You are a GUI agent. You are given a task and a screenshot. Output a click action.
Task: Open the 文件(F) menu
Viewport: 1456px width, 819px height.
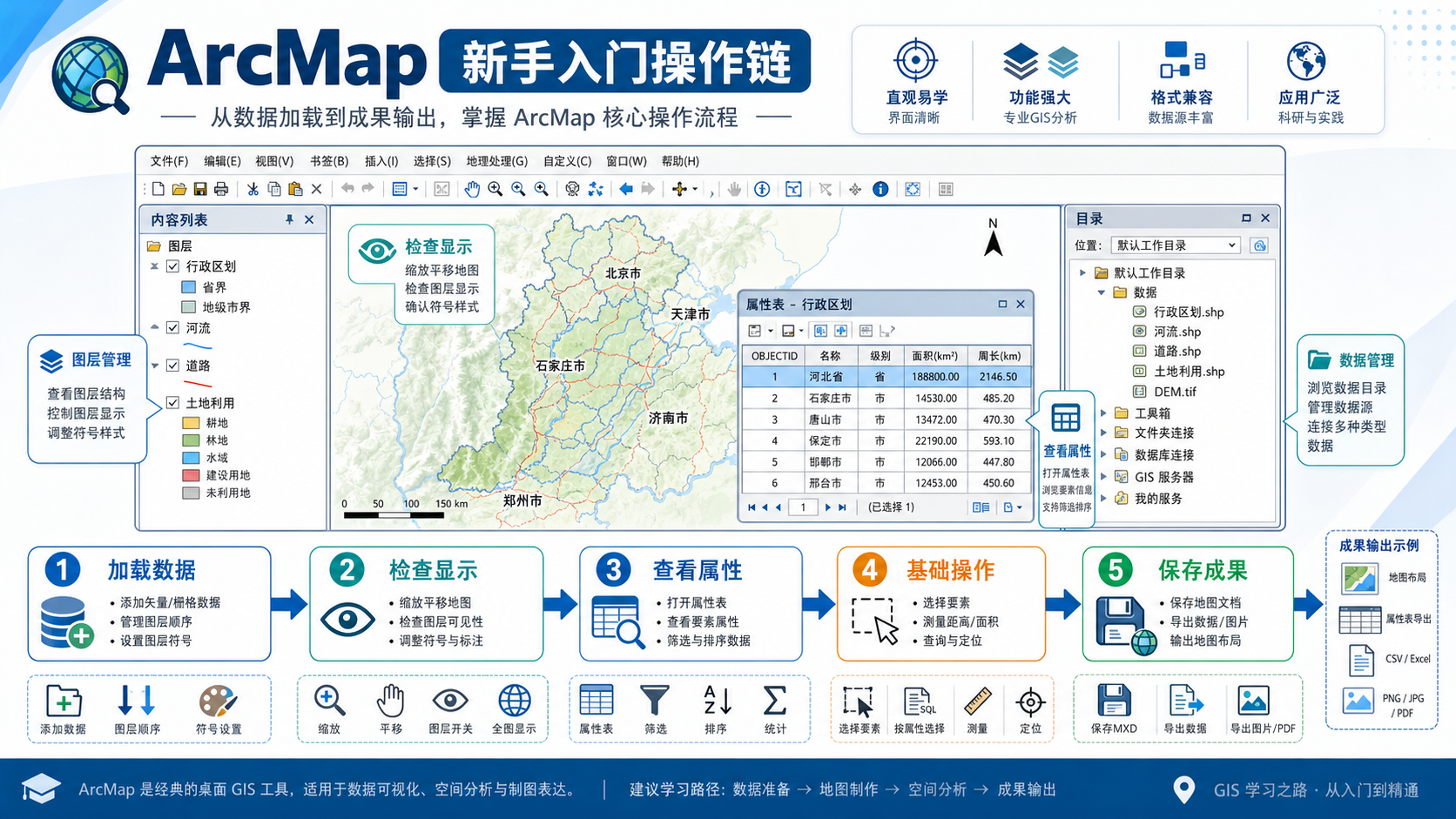pos(169,161)
